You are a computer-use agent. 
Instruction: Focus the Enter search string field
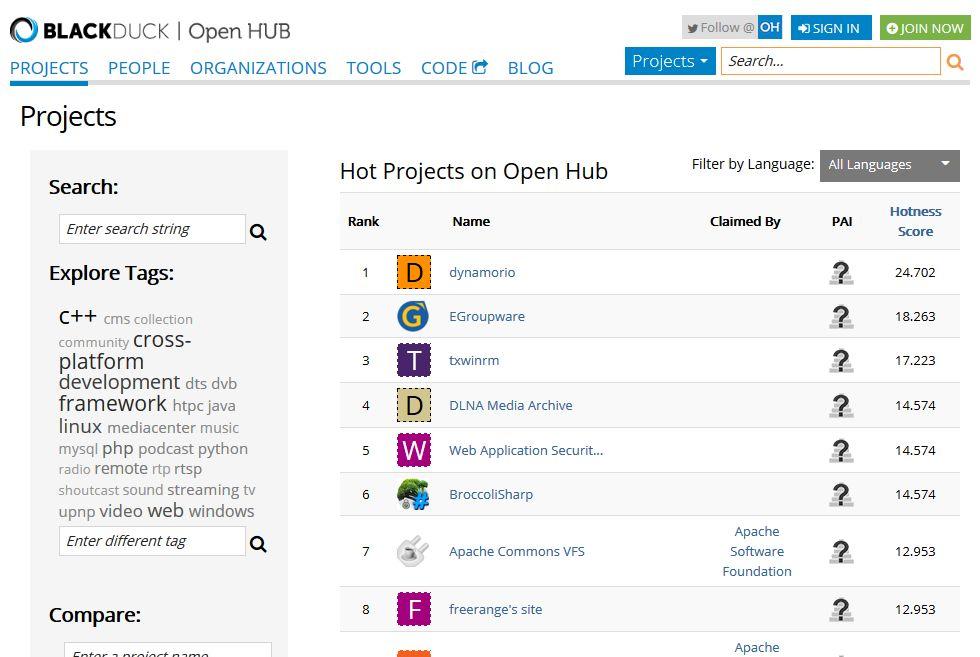[152, 229]
